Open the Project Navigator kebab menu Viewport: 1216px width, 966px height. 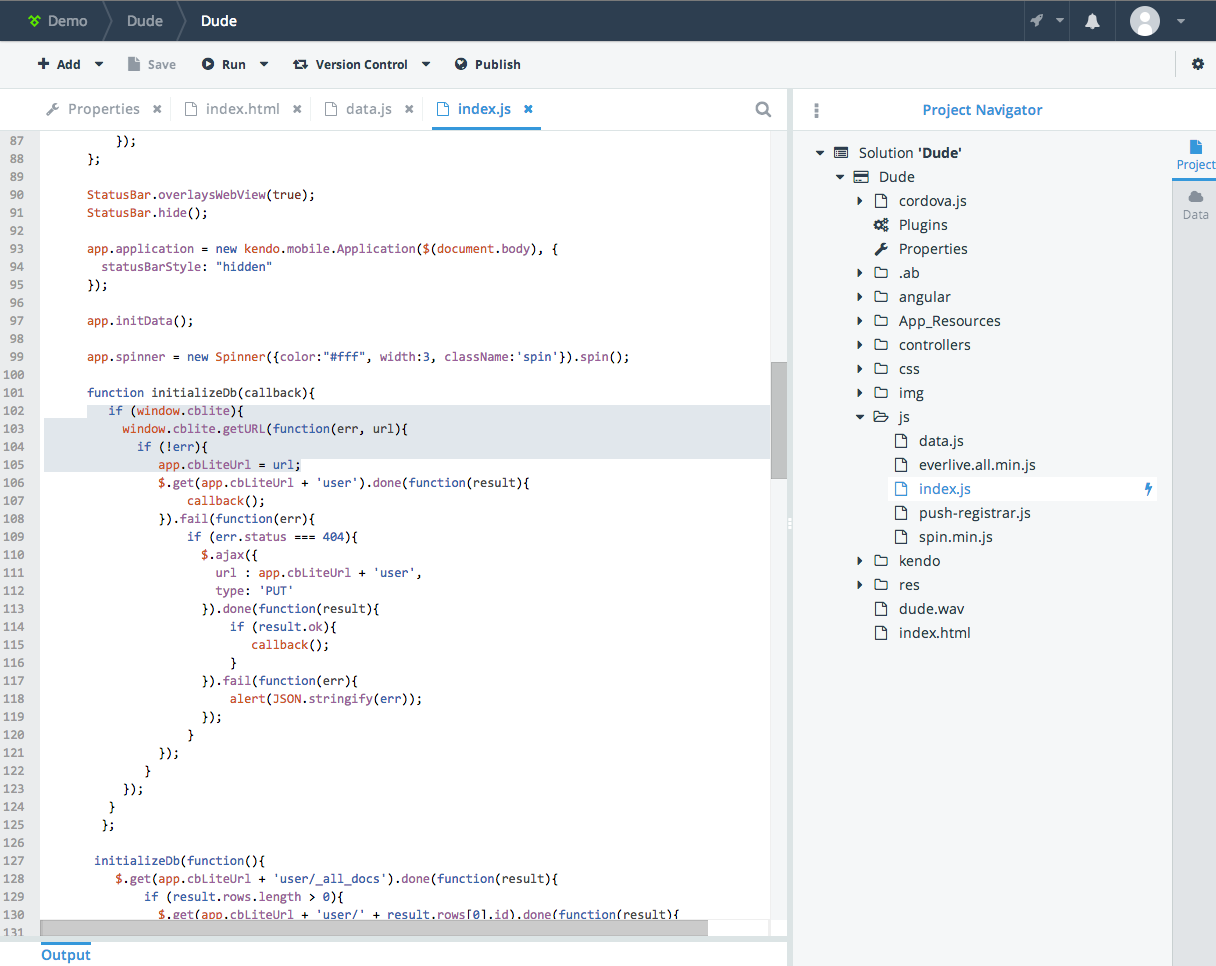817,110
